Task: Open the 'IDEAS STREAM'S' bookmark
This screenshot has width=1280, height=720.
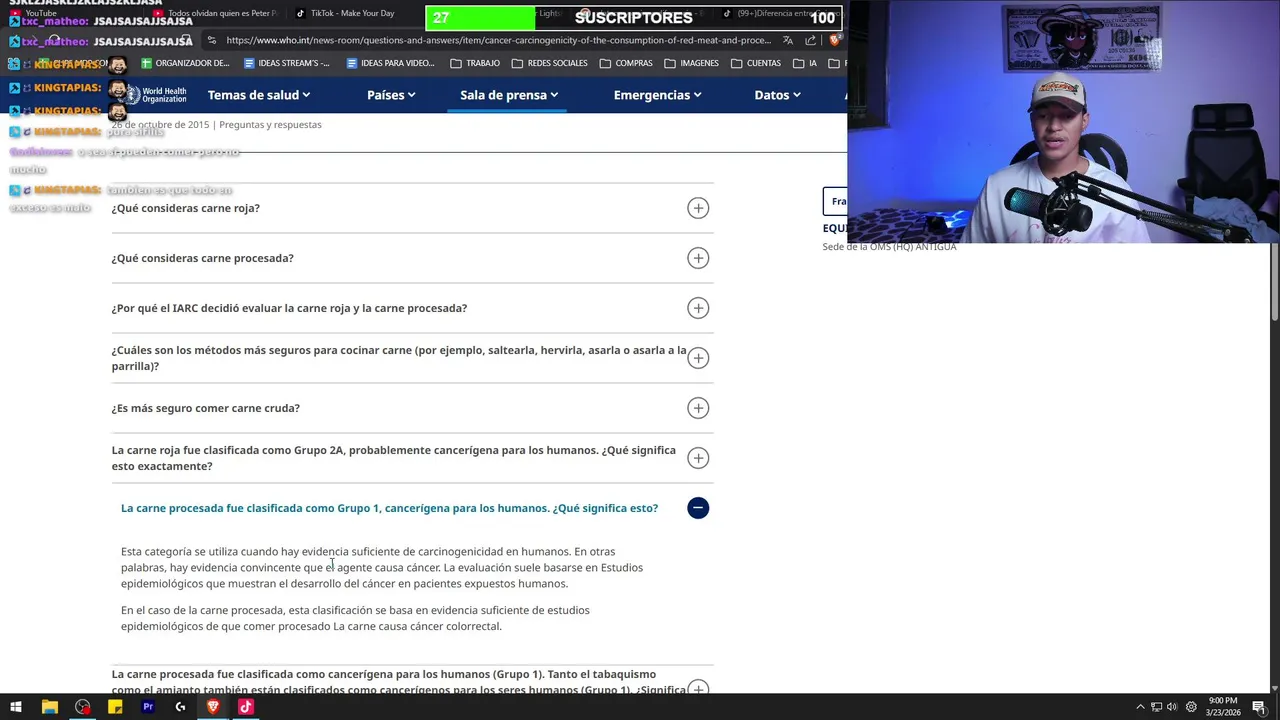Action: [287, 63]
